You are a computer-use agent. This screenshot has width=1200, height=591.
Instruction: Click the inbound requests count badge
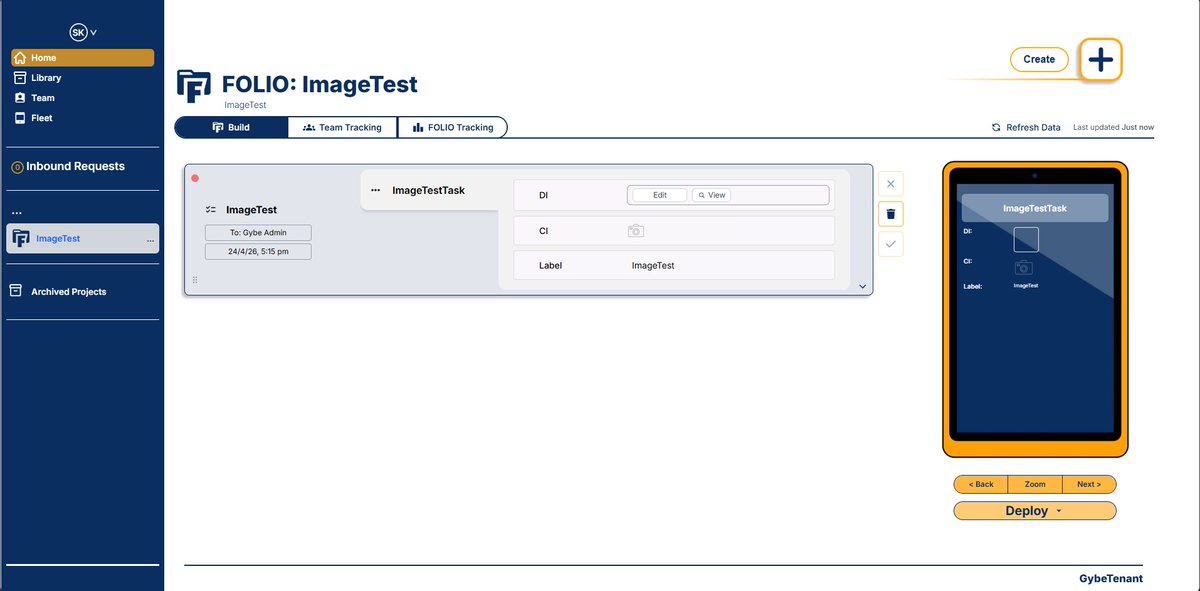click(17, 167)
